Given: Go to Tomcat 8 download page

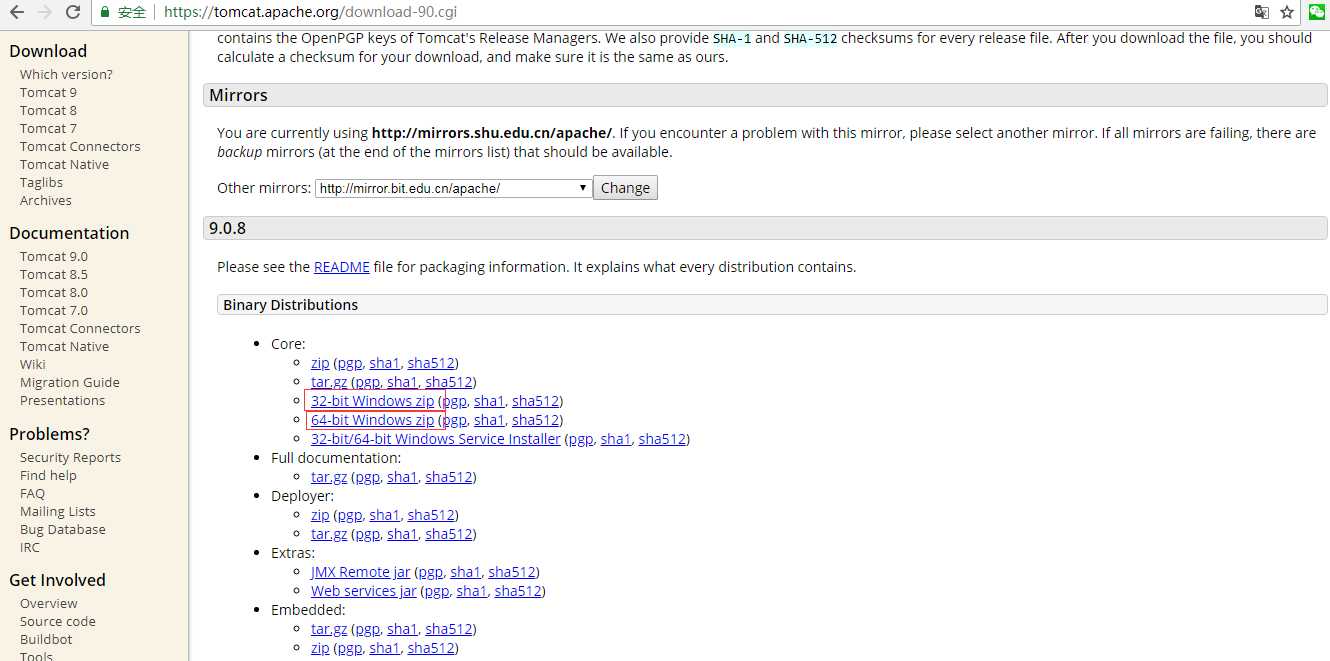Looking at the screenshot, I should tap(48, 110).
